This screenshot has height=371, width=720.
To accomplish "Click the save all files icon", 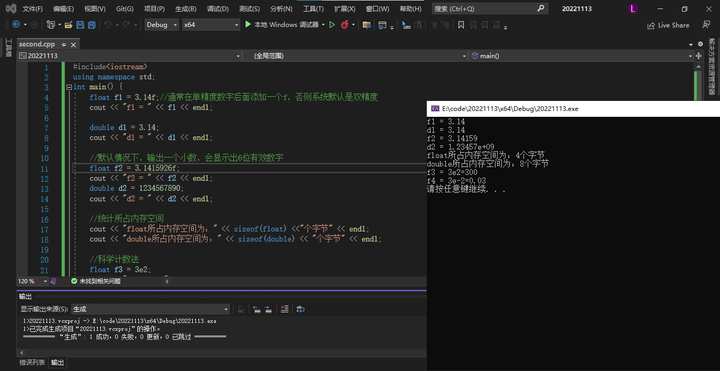I will click(x=92, y=25).
